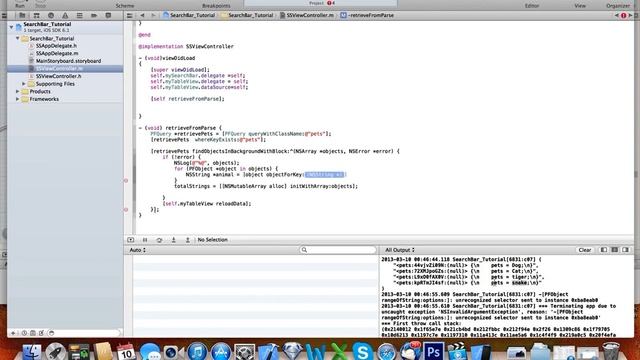Click the variables search field
640x360 pixels.
[338, 250]
